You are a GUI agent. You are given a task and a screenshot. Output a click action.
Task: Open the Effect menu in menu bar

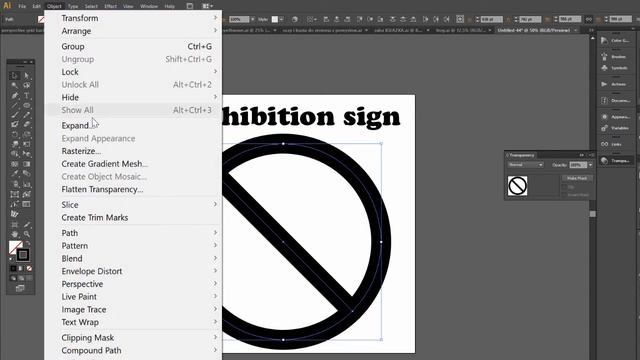pos(110,6)
